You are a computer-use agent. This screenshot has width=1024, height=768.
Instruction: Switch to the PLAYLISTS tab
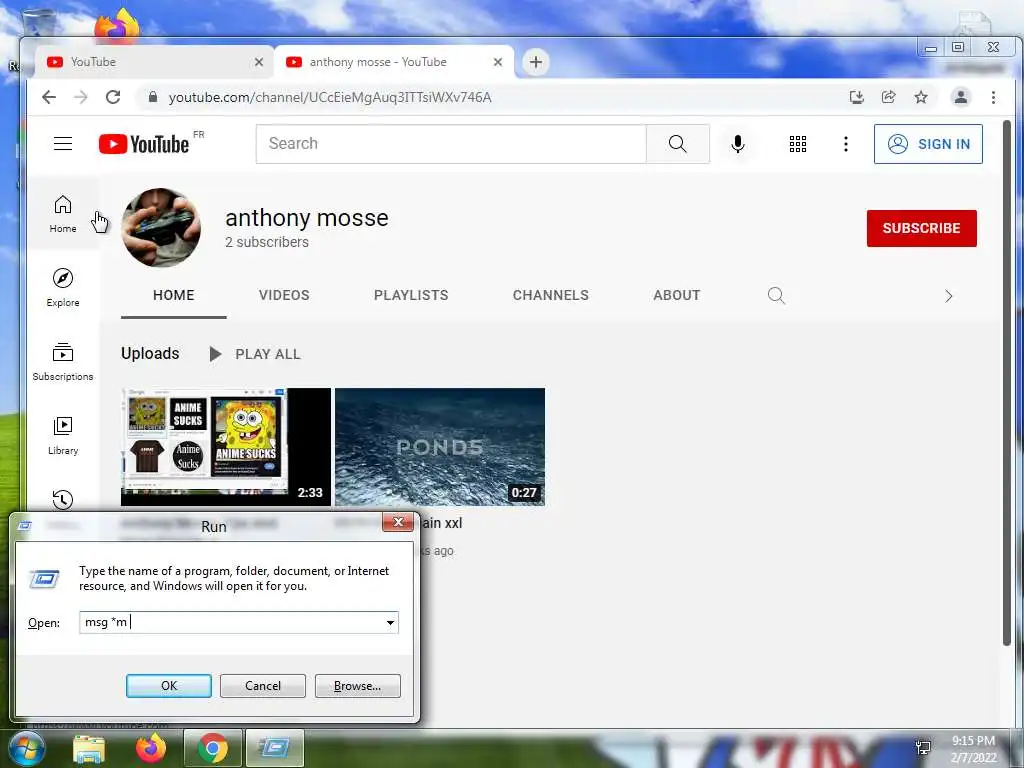(411, 295)
